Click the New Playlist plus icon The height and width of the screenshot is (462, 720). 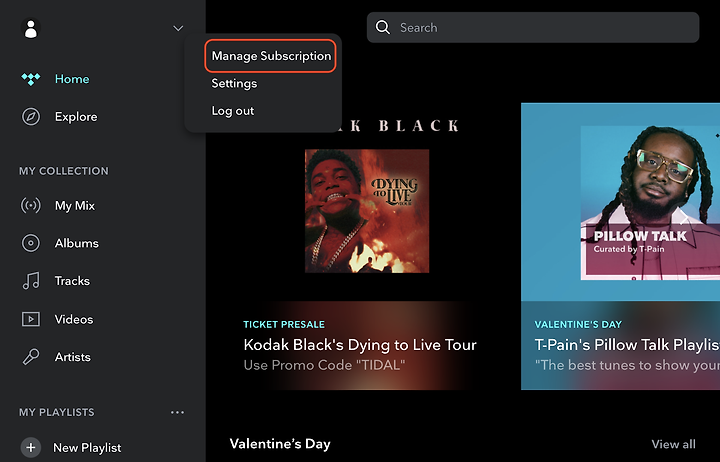pos(31,447)
